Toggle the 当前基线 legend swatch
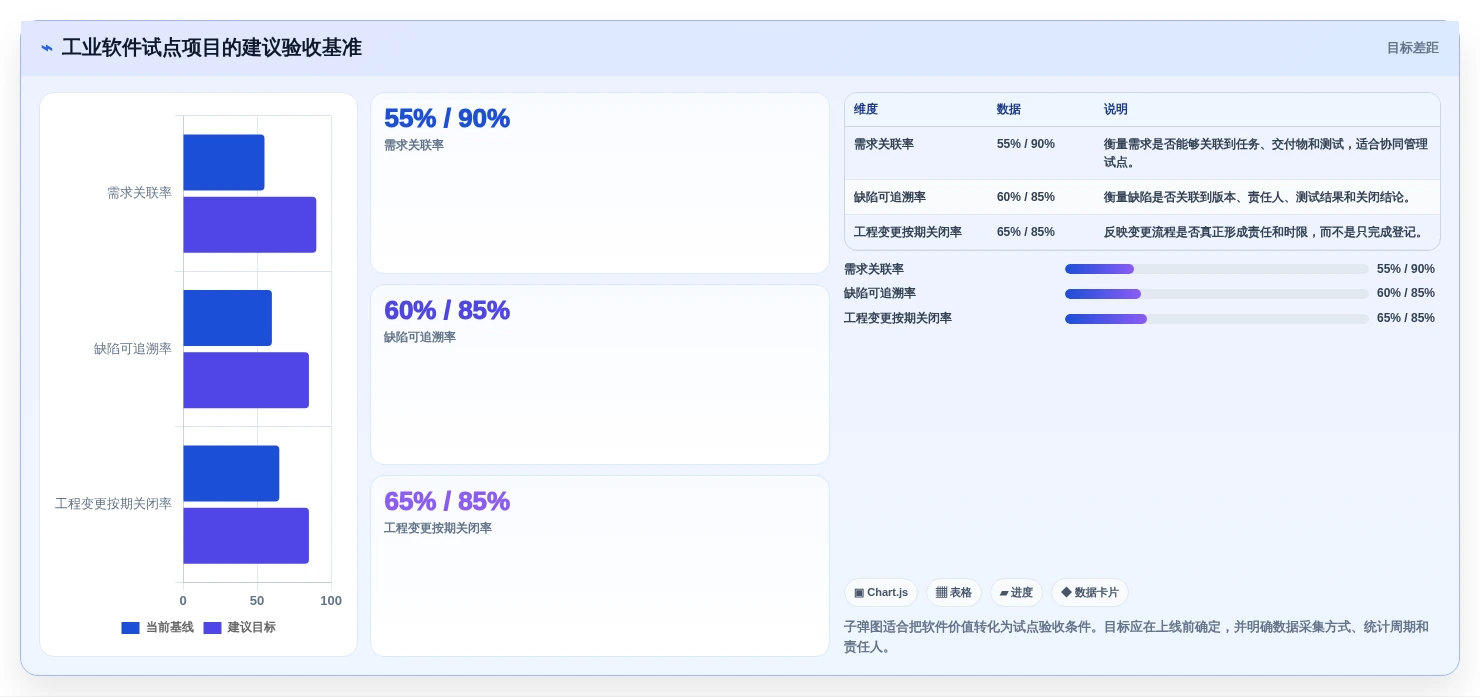 (x=130, y=628)
